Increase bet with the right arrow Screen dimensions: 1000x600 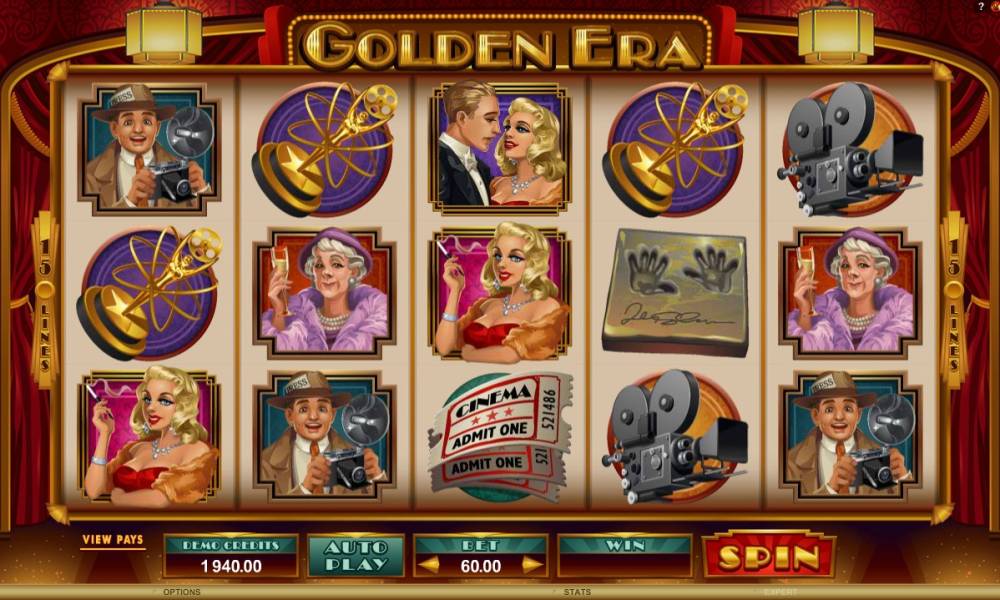pos(532,565)
